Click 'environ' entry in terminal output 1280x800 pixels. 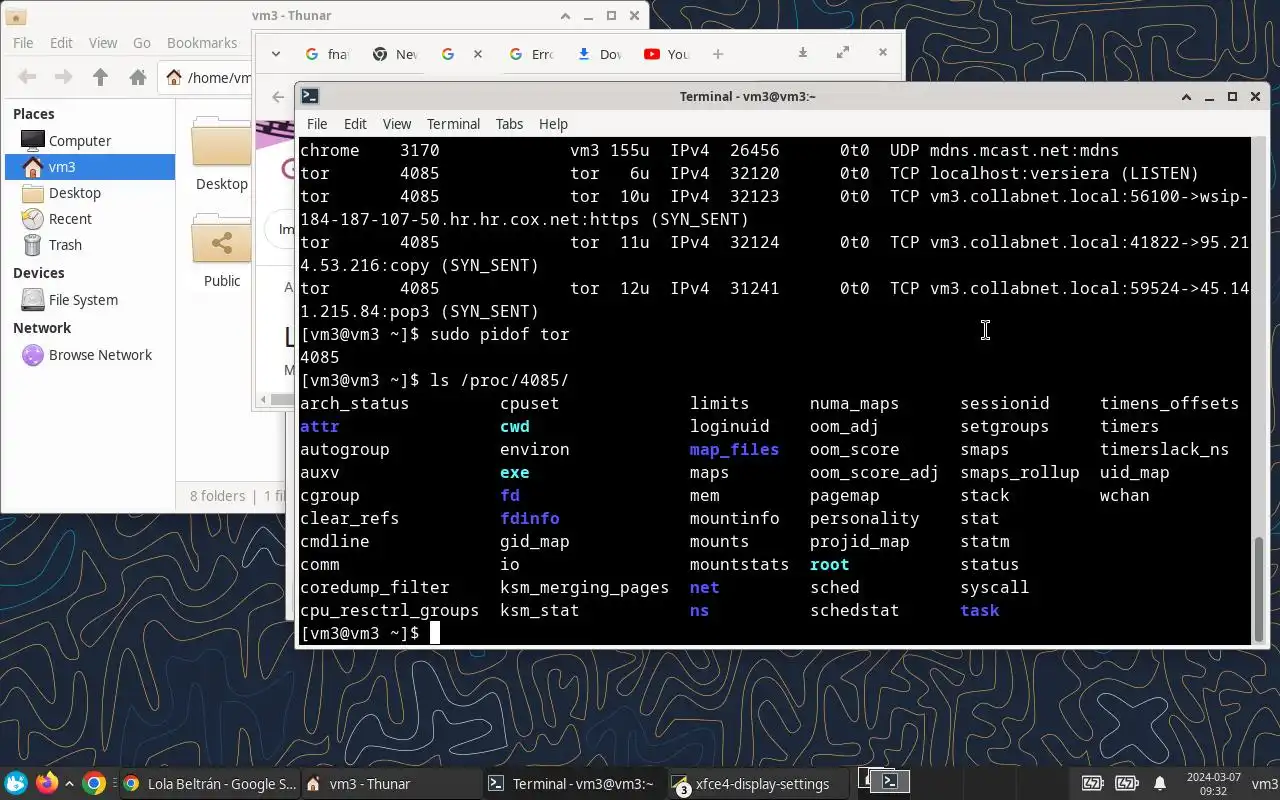pos(534,449)
